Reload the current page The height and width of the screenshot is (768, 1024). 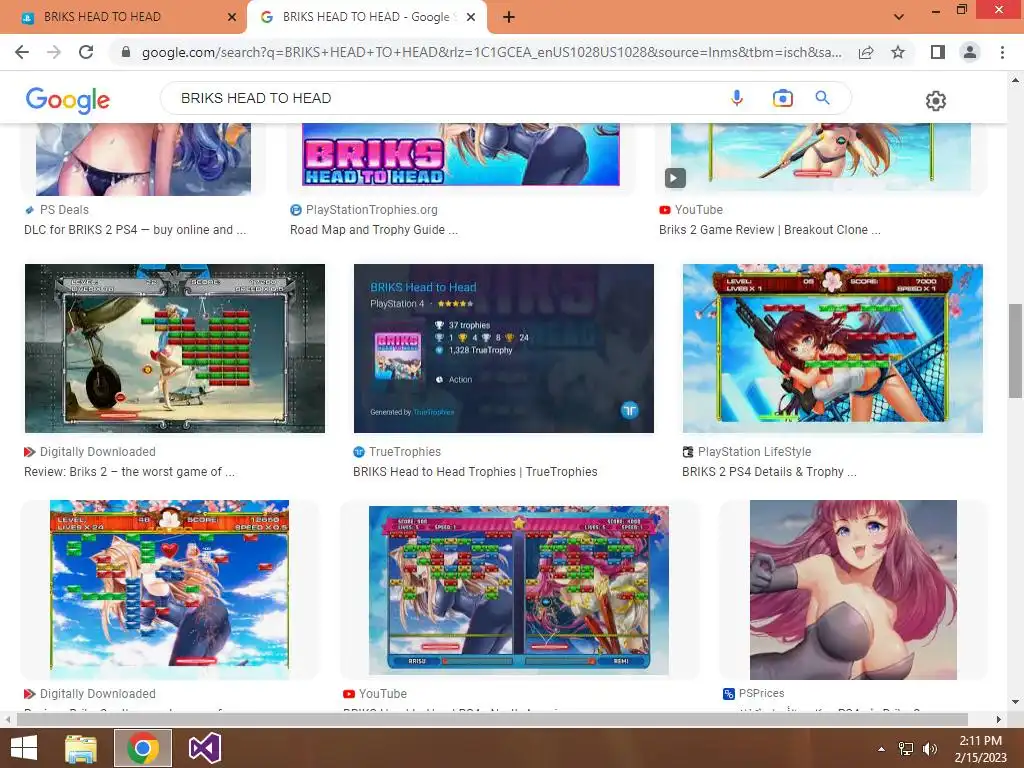[86, 52]
